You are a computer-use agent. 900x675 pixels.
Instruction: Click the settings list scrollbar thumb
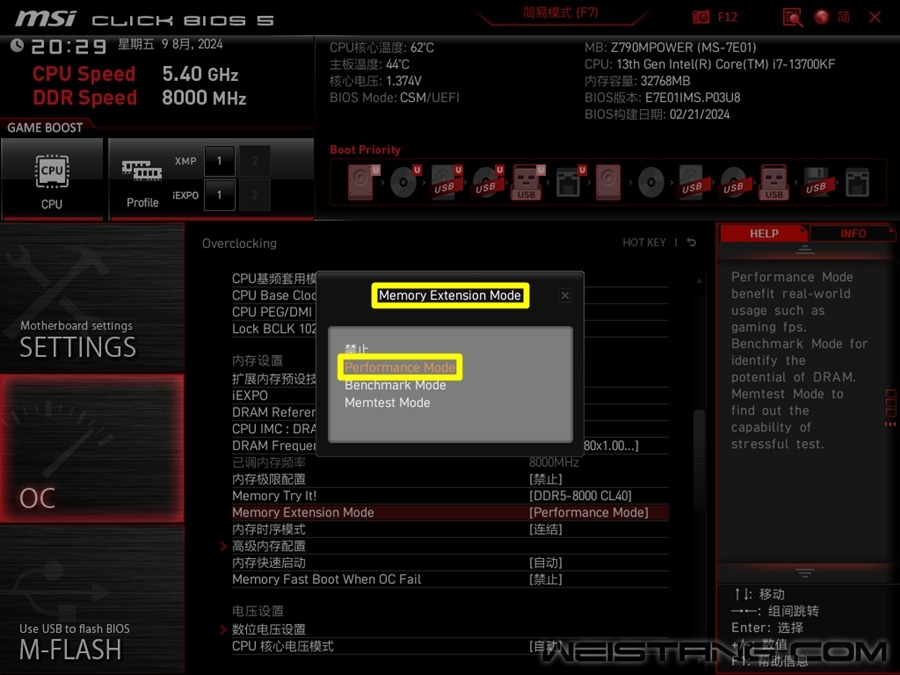(x=699, y=459)
